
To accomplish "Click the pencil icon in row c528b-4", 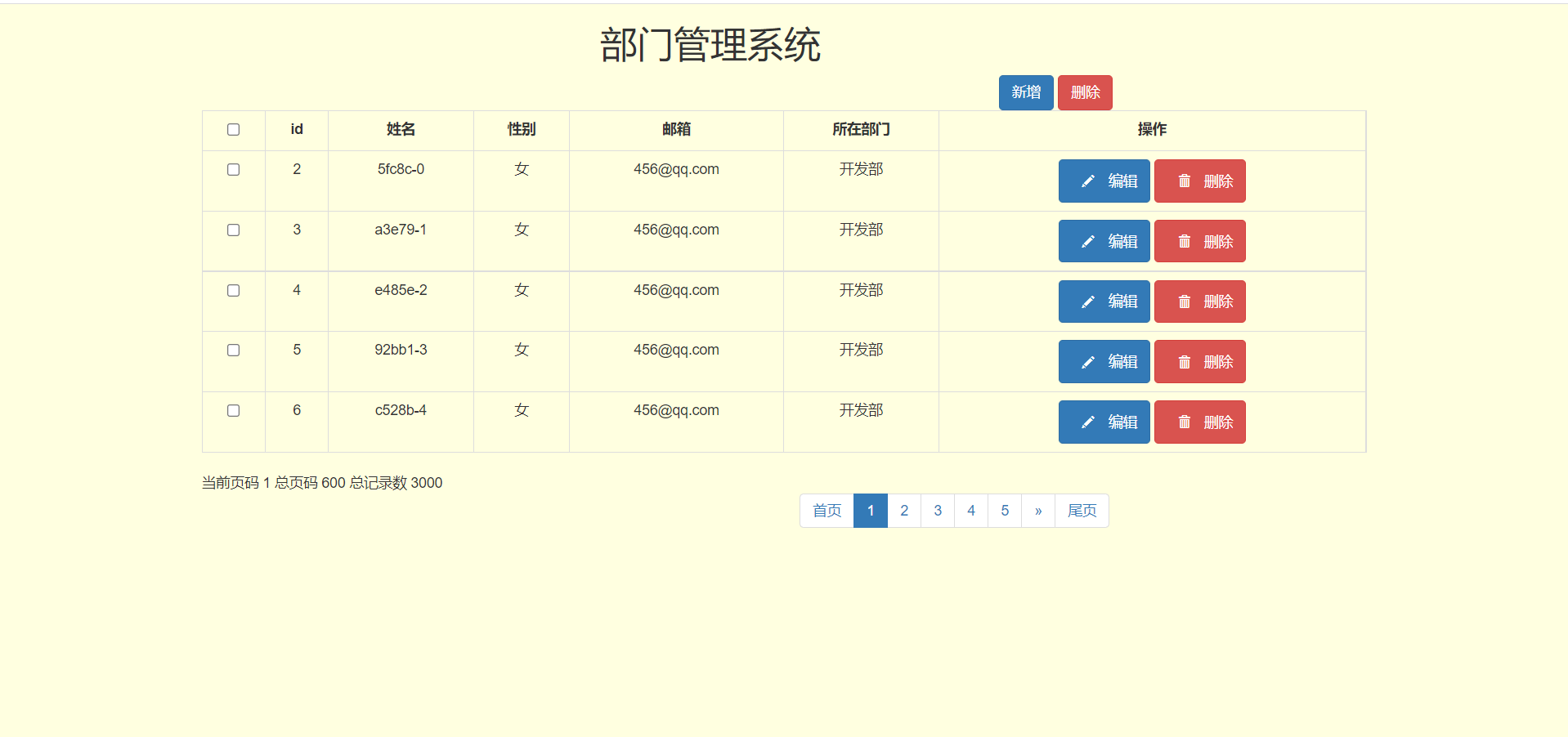I will (1087, 422).
